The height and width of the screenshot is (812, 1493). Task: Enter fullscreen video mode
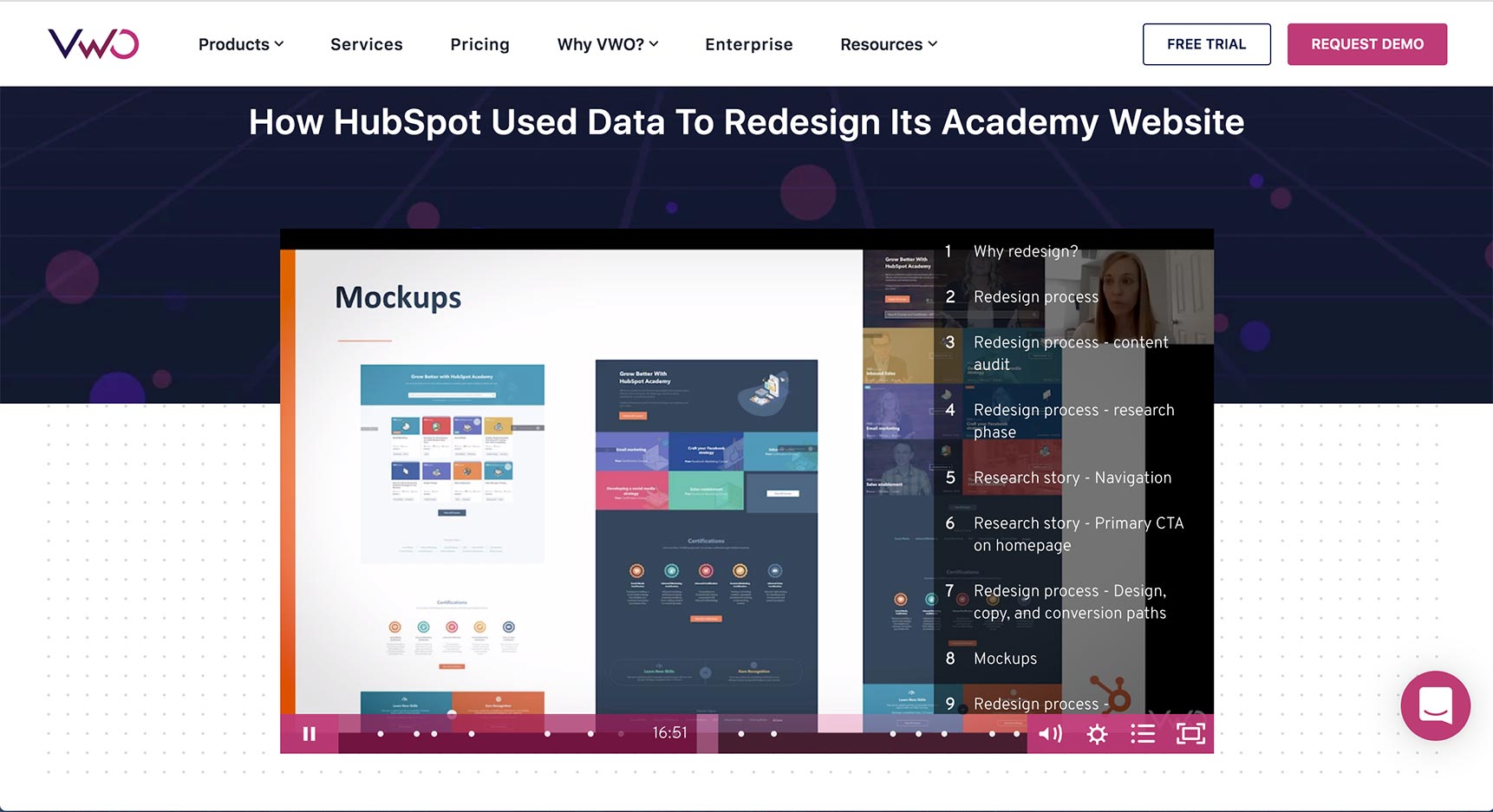point(1190,734)
